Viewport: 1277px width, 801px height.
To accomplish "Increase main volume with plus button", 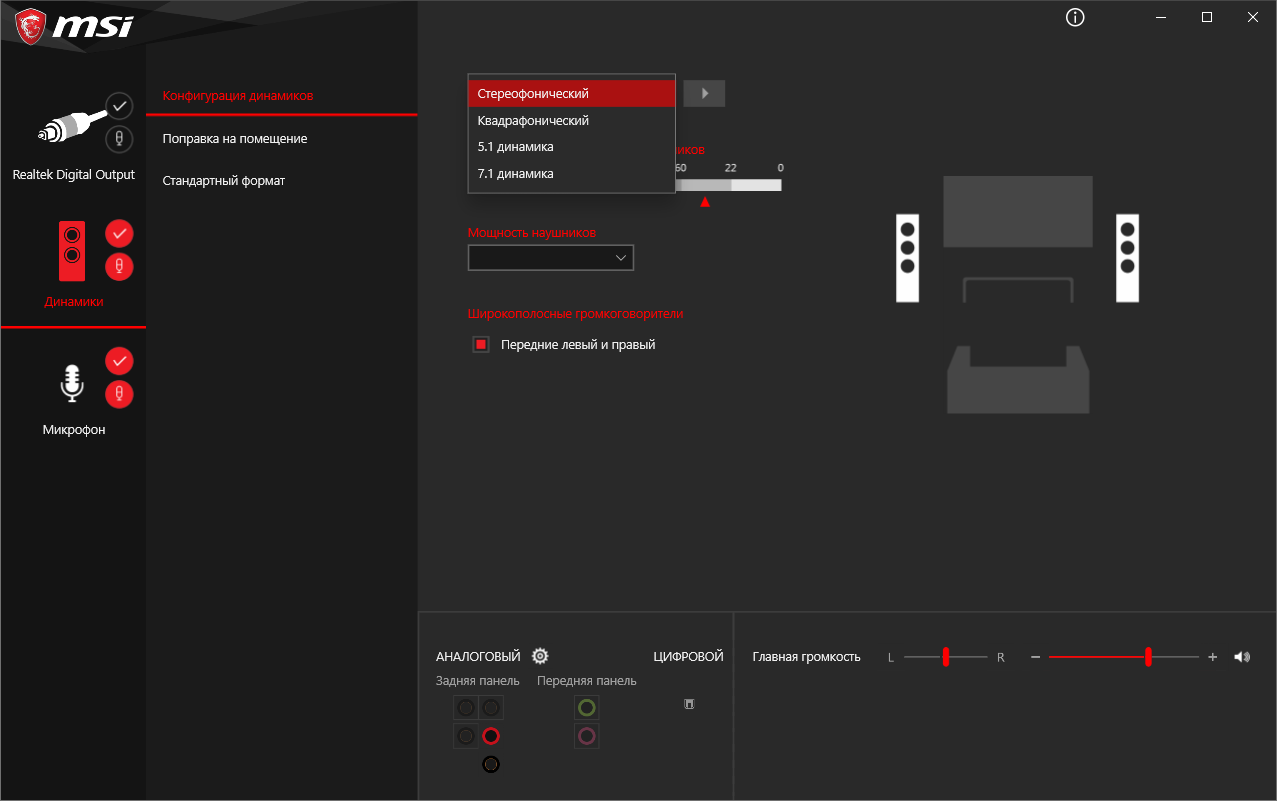I will (x=1213, y=657).
